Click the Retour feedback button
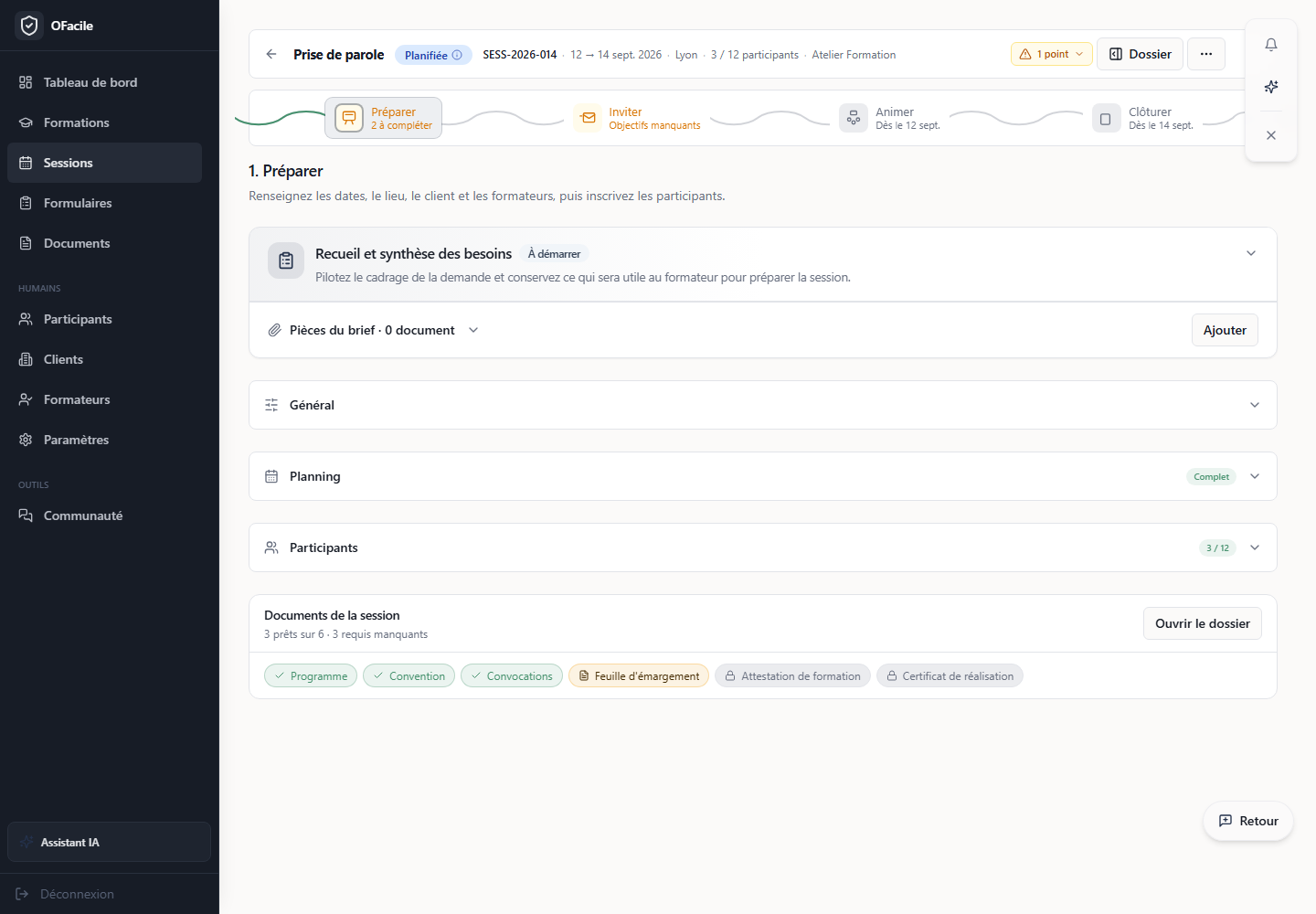1316x914 pixels. click(x=1248, y=821)
